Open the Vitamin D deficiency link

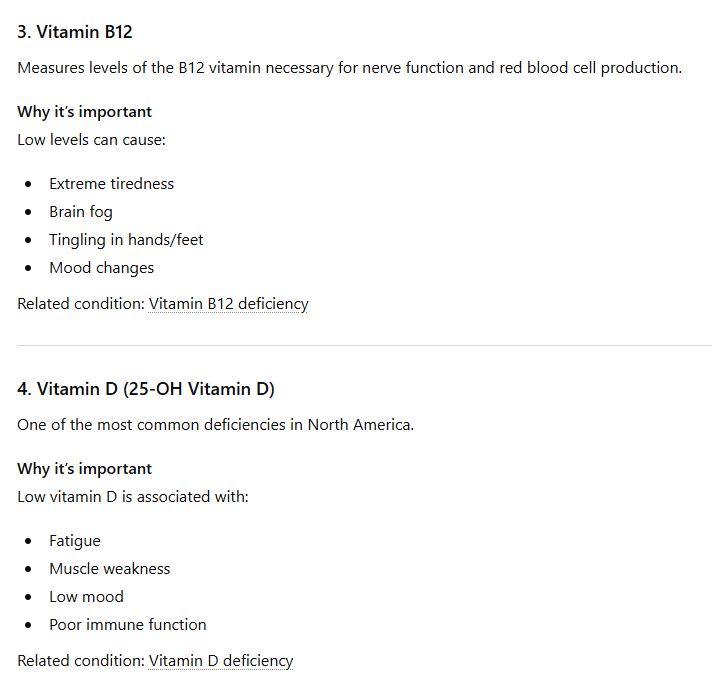coord(221,661)
